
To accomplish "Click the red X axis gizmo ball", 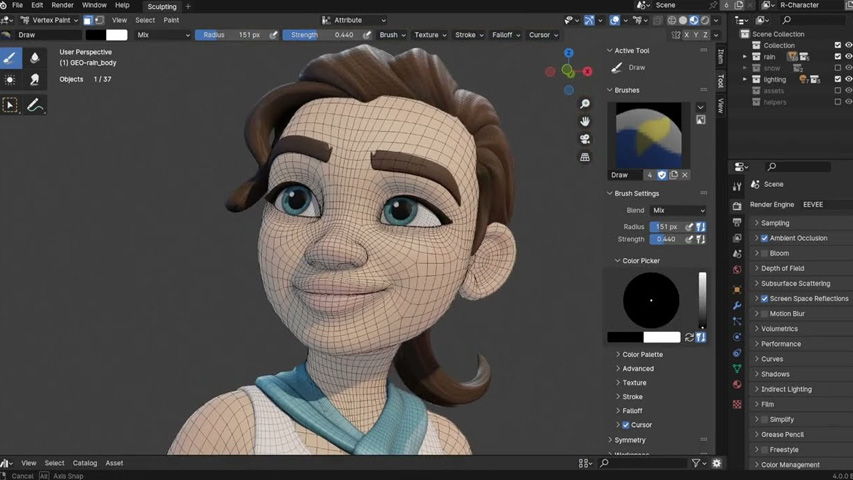I will [x=588, y=71].
